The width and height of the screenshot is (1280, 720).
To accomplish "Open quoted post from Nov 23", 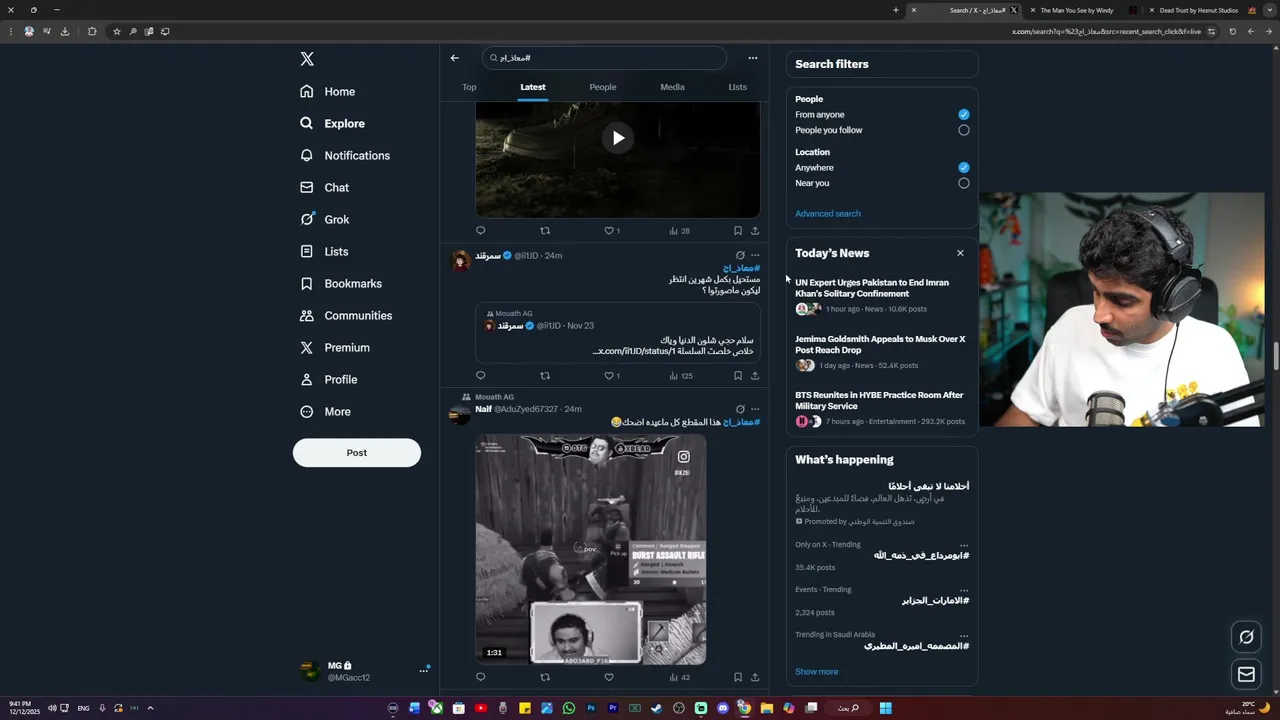I will click(x=618, y=333).
